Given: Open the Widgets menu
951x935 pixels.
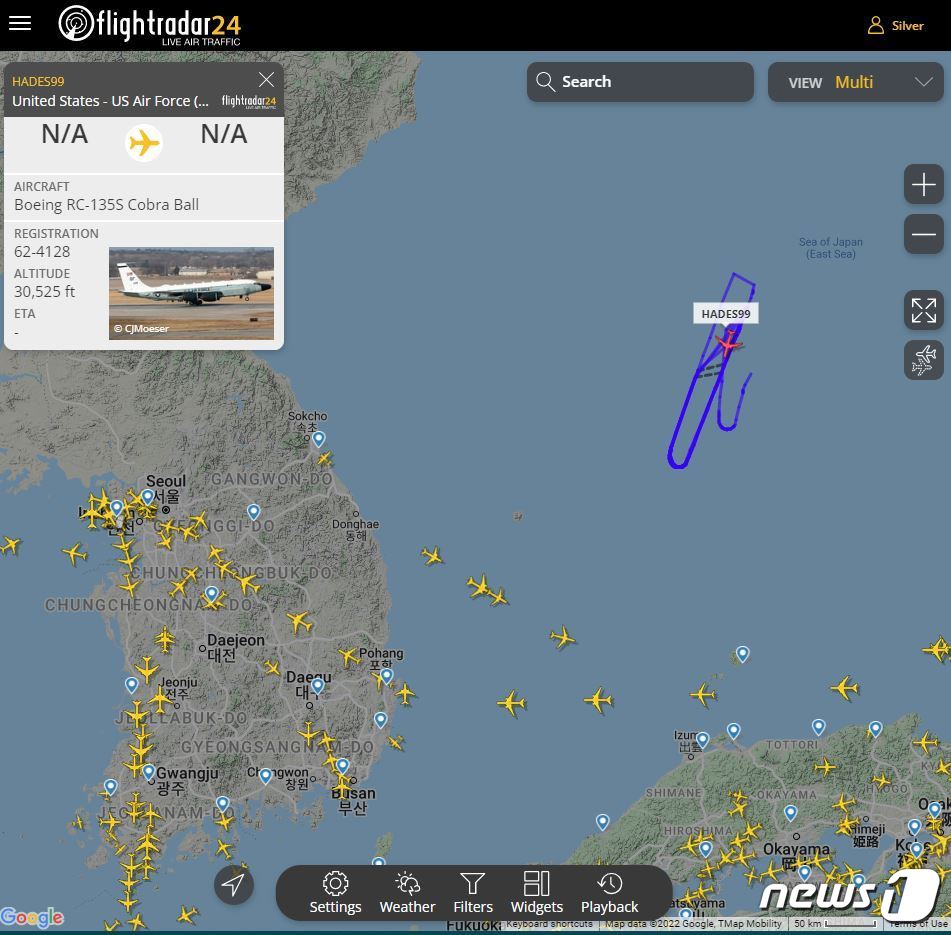Looking at the screenshot, I should tap(537, 893).
